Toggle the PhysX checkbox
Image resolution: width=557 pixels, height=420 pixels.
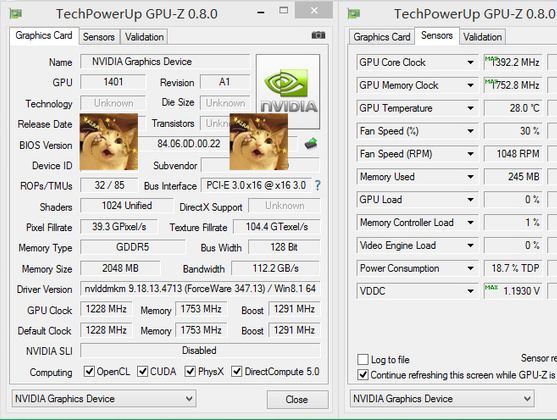190,371
